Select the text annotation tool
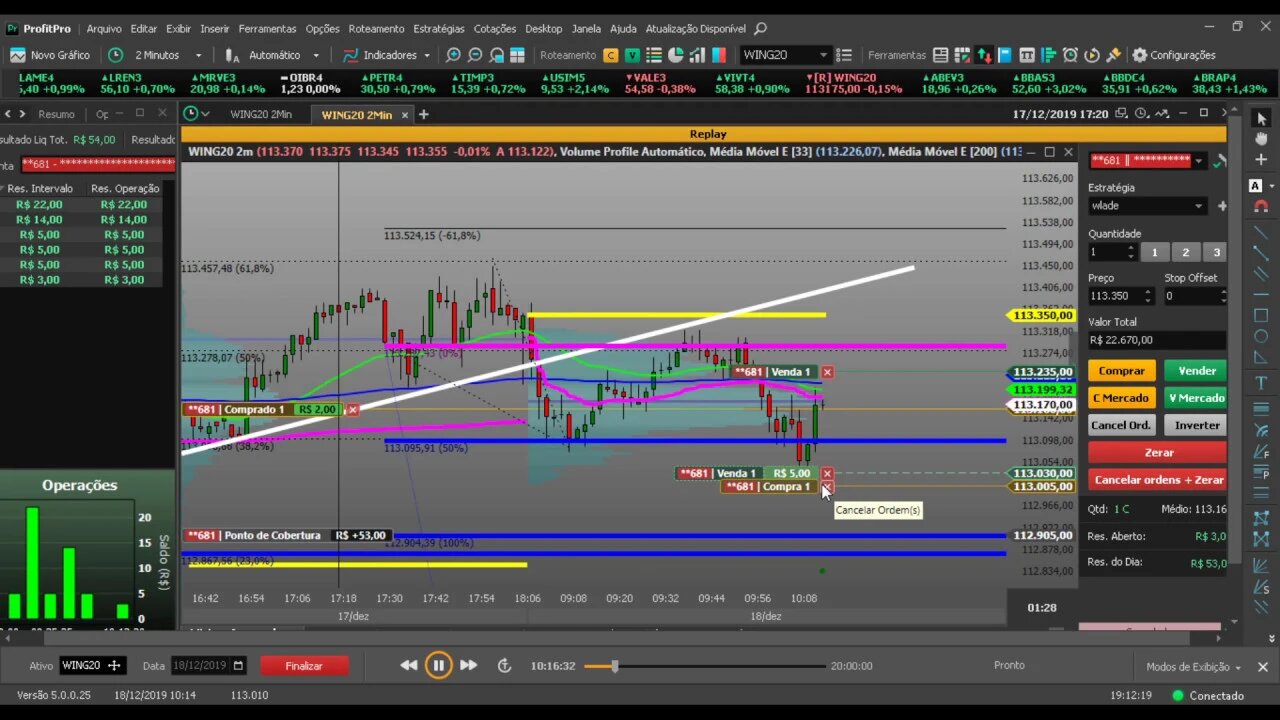The image size is (1280, 720). [1261, 383]
